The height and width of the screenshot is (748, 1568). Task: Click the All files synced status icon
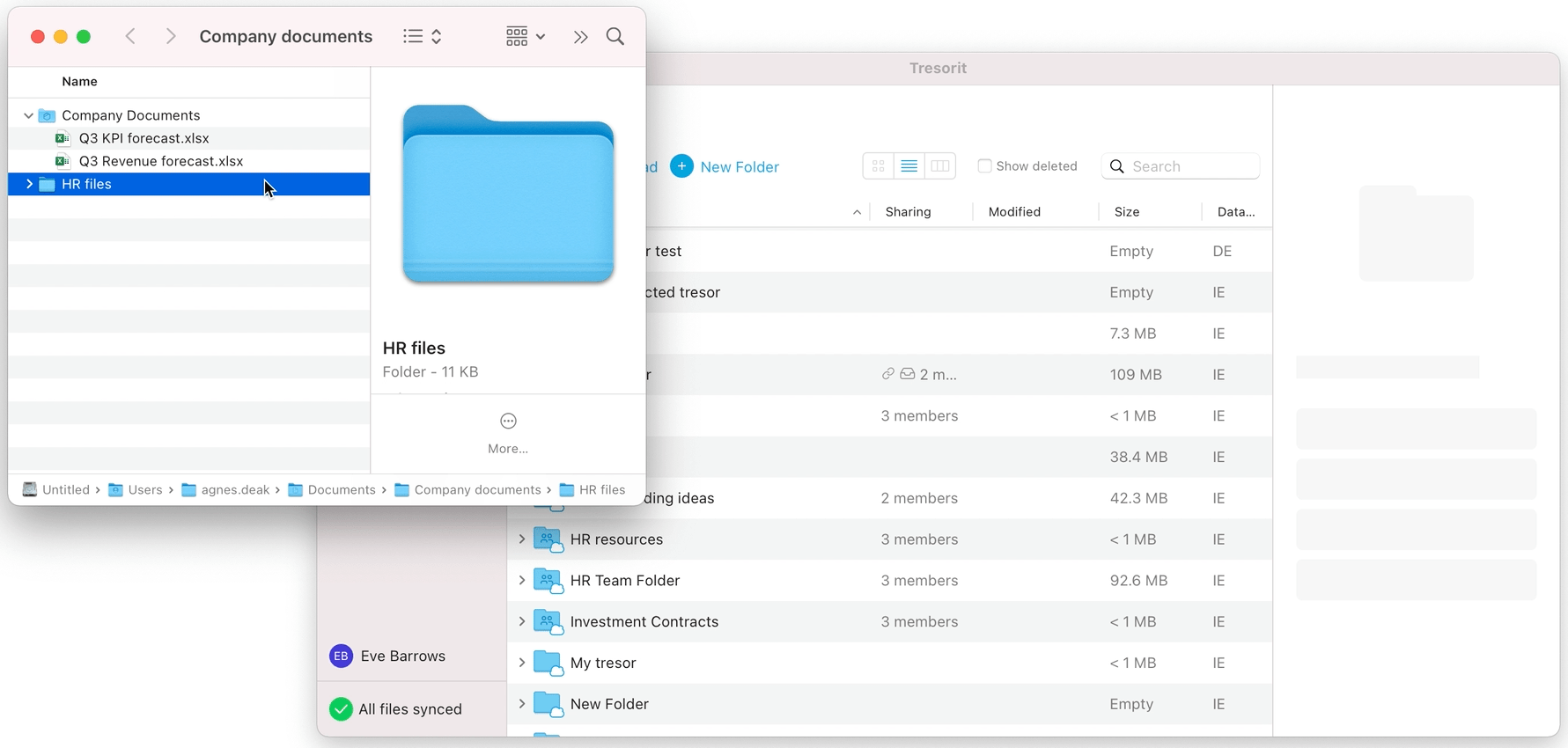pos(341,709)
